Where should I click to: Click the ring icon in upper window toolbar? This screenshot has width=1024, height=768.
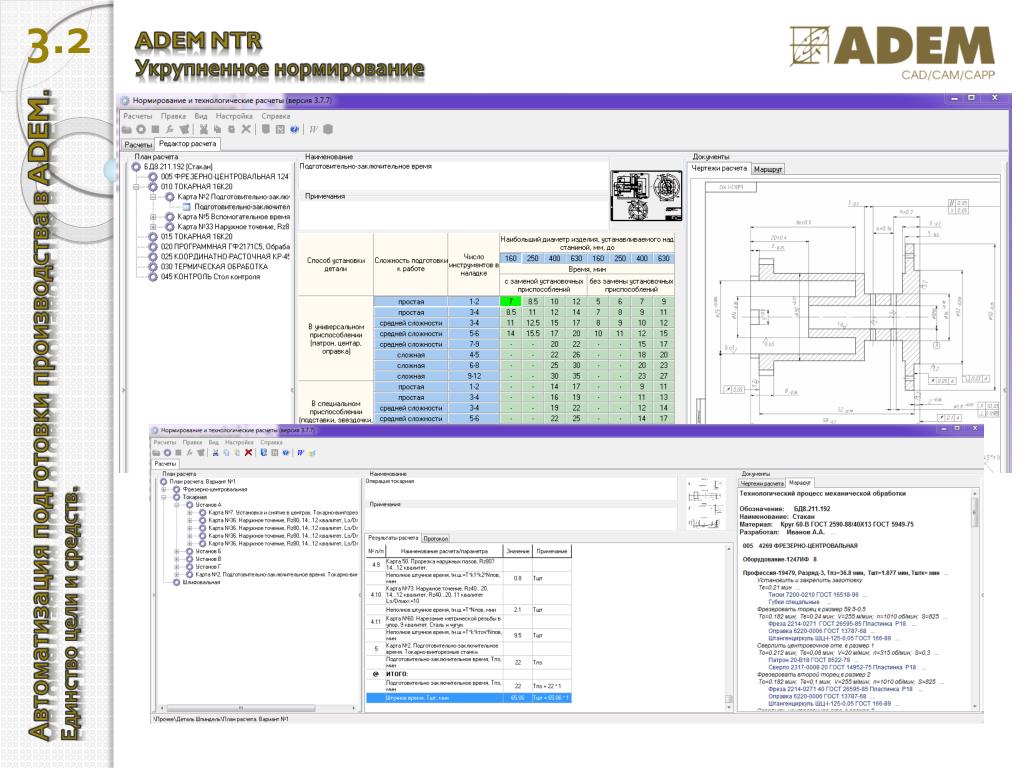pyautogui.click(x=141, y=129)
